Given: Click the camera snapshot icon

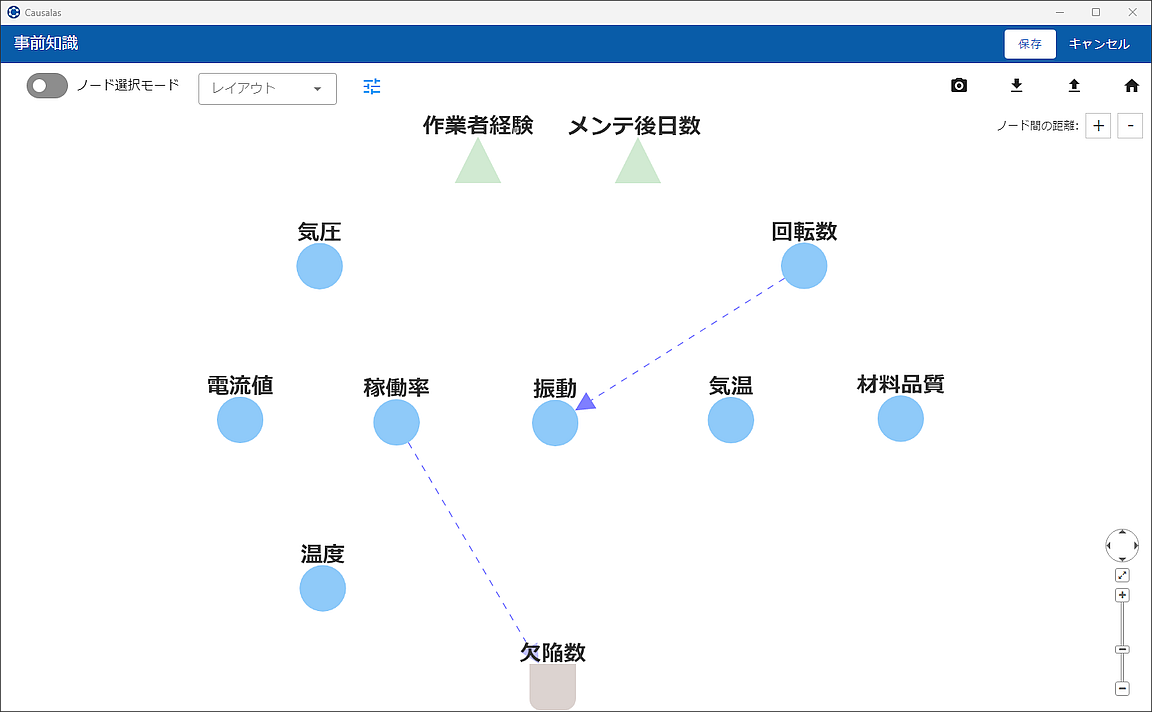Looking at the screenshot, I should (x=959, y=86).
